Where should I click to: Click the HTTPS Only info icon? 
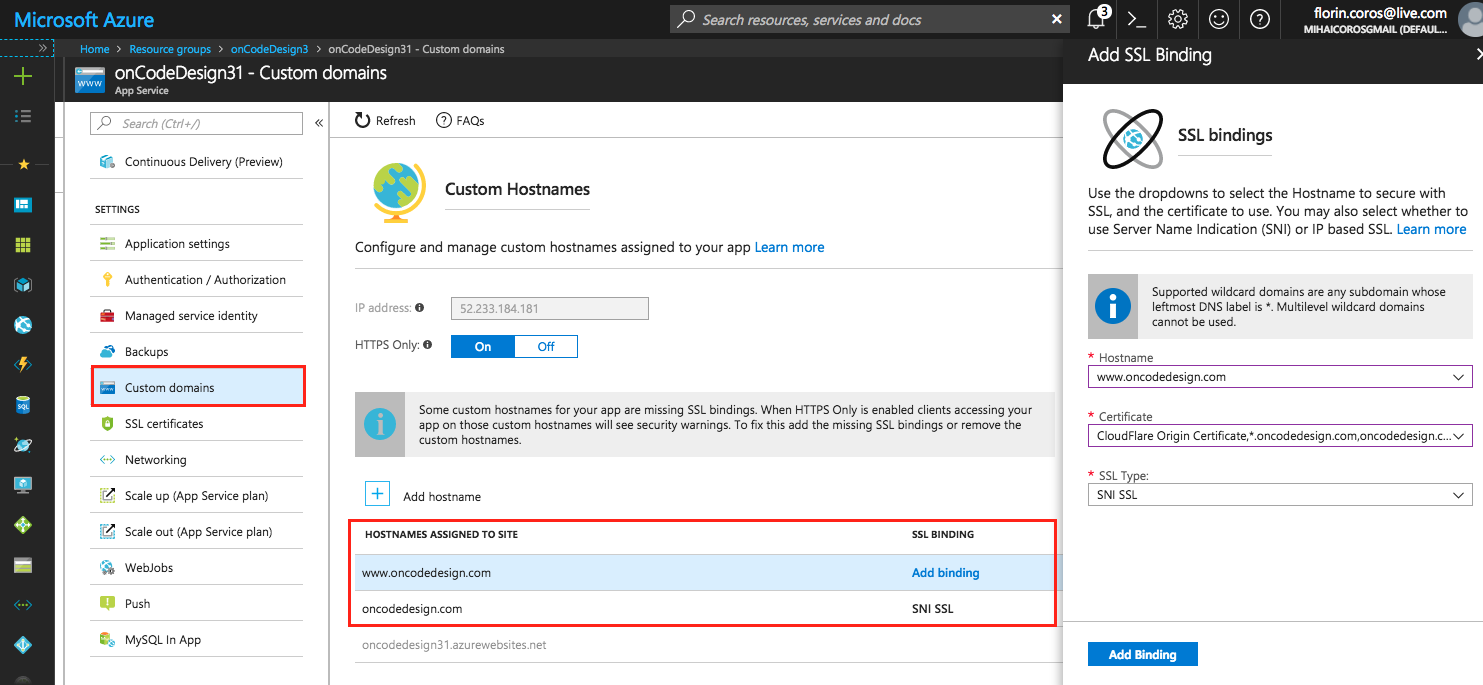[428, 345]
